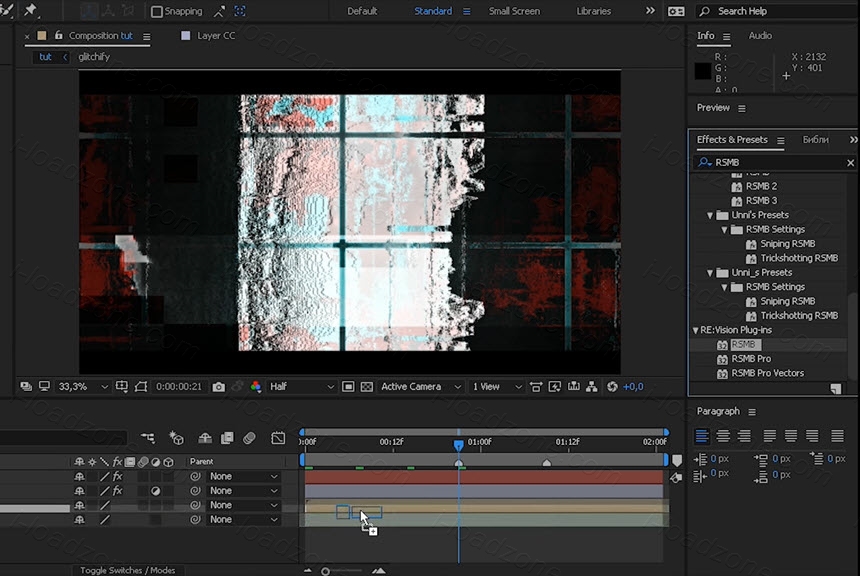
Task: Select the glitchify breadcrumb
Action: (x=94, y=57)
